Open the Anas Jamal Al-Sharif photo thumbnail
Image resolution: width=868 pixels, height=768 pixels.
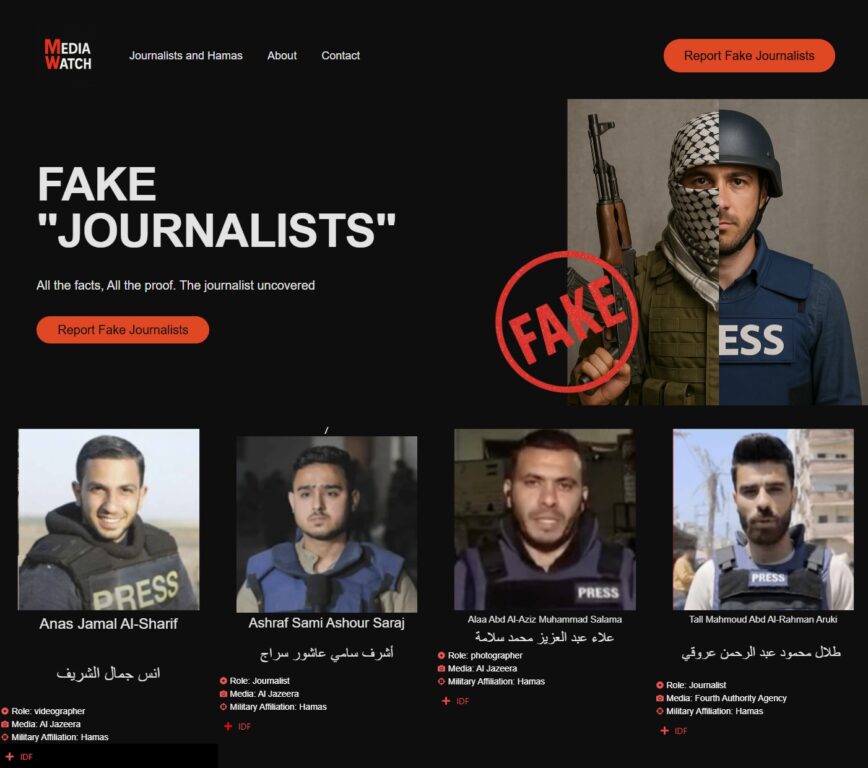click(x=108, y=519)
